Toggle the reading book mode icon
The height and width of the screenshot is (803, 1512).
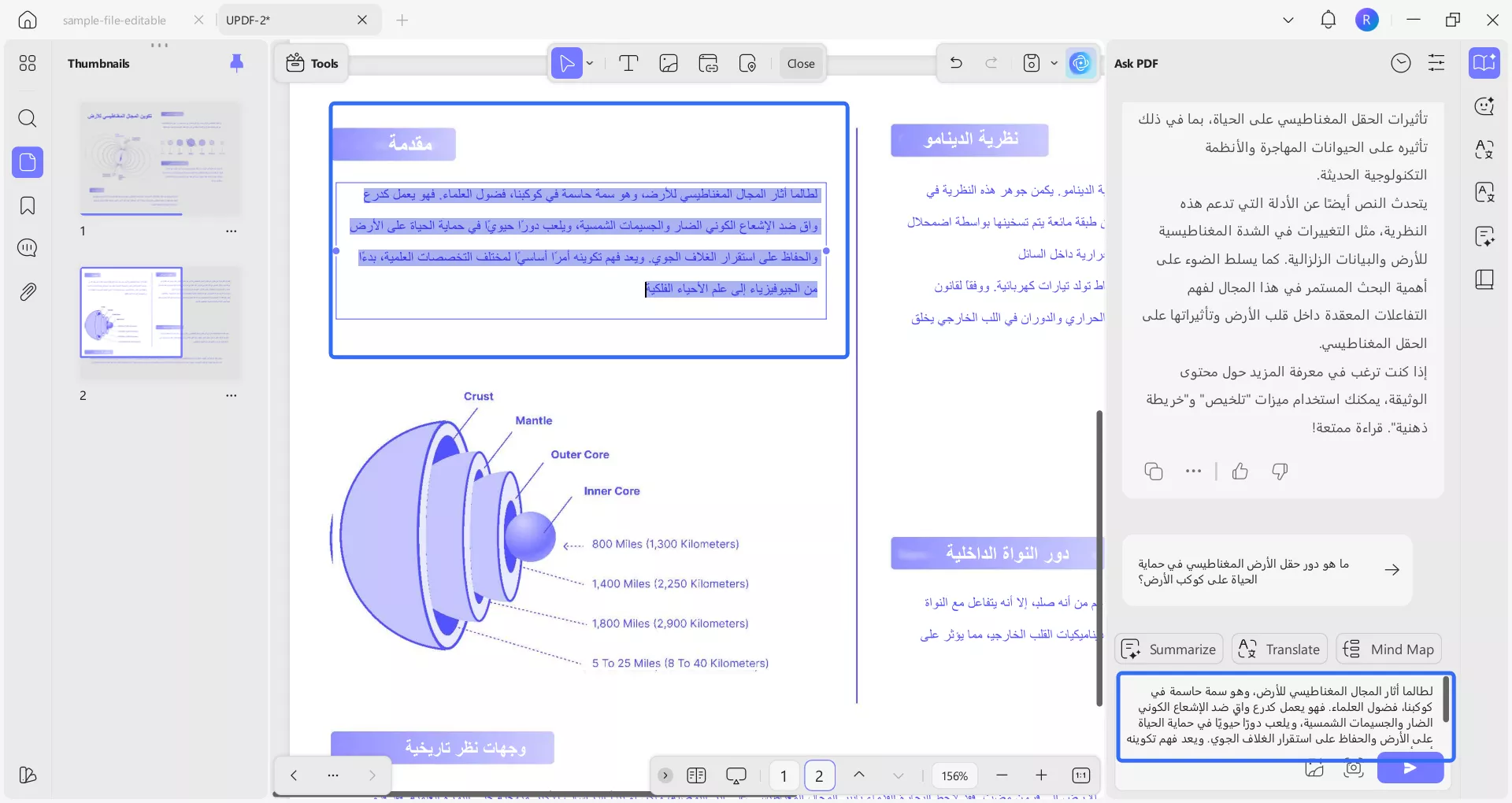click(x=1485, y=279)
